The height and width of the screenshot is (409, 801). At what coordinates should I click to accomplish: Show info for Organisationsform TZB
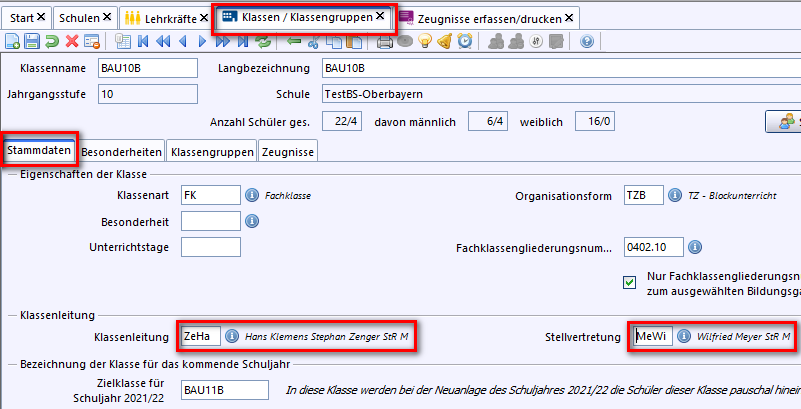point(675,195)
